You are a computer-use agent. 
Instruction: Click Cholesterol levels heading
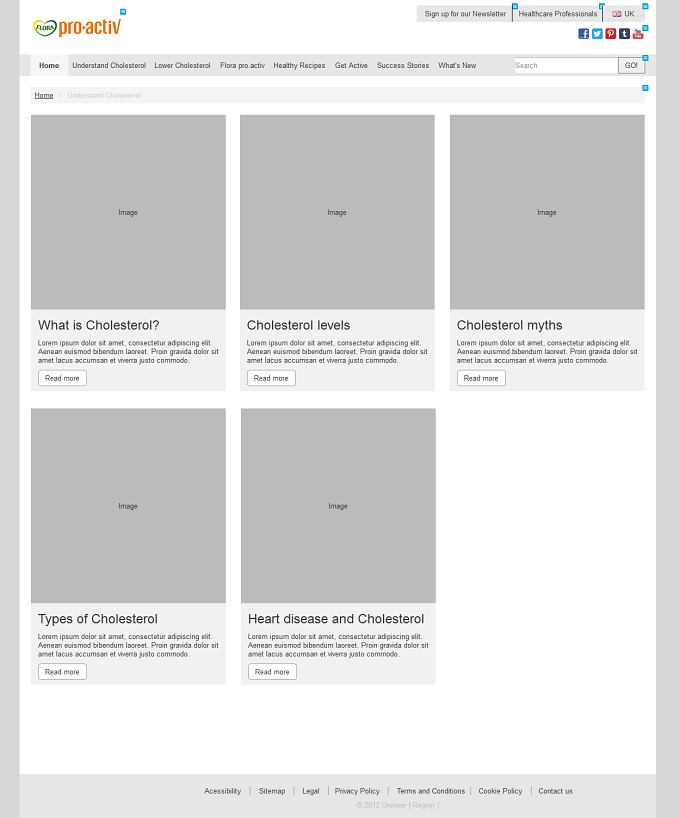tap(299, 326)
